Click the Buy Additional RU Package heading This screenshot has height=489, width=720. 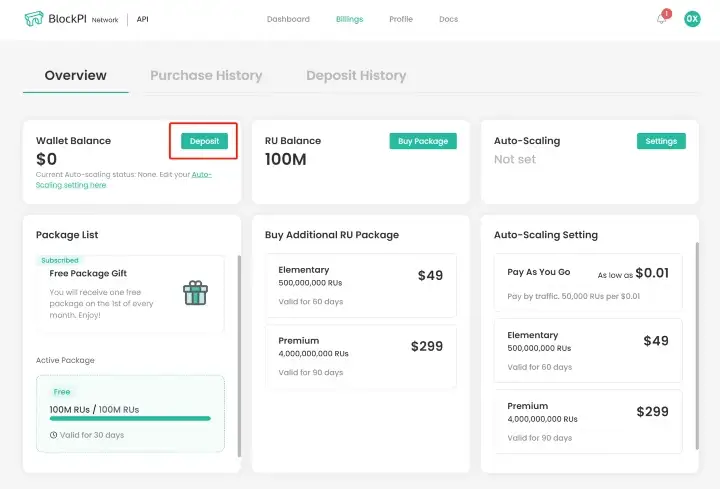332,235
